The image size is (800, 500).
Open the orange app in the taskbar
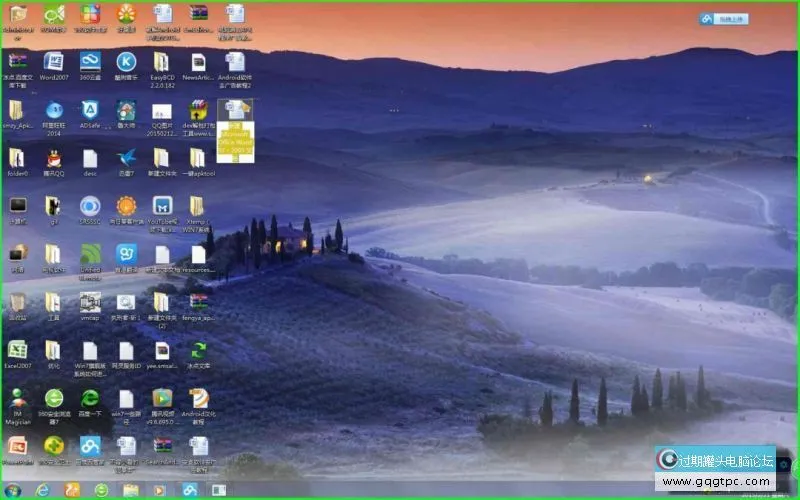point(72,490)
